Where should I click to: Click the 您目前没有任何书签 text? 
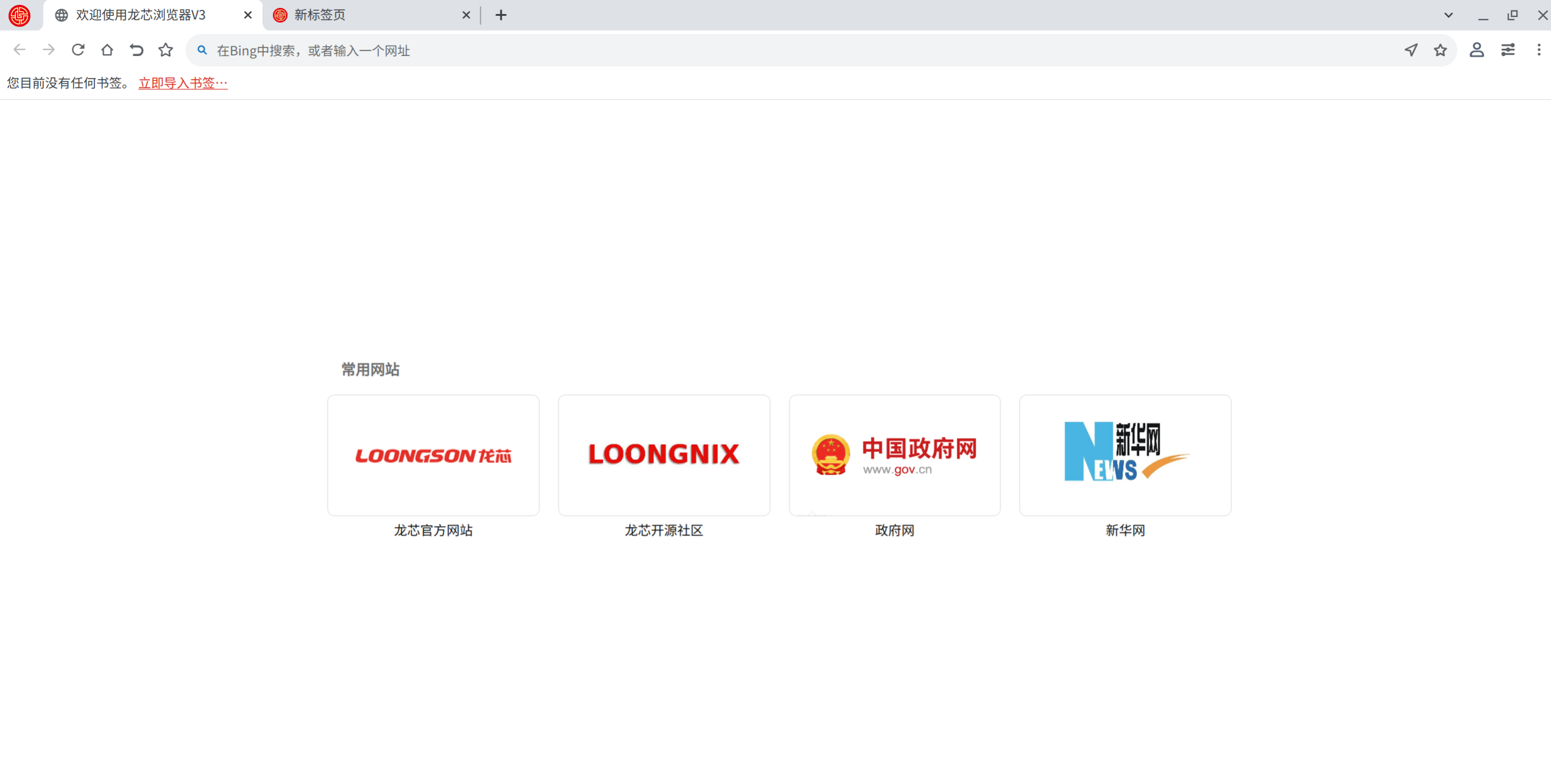pos(68,83)
